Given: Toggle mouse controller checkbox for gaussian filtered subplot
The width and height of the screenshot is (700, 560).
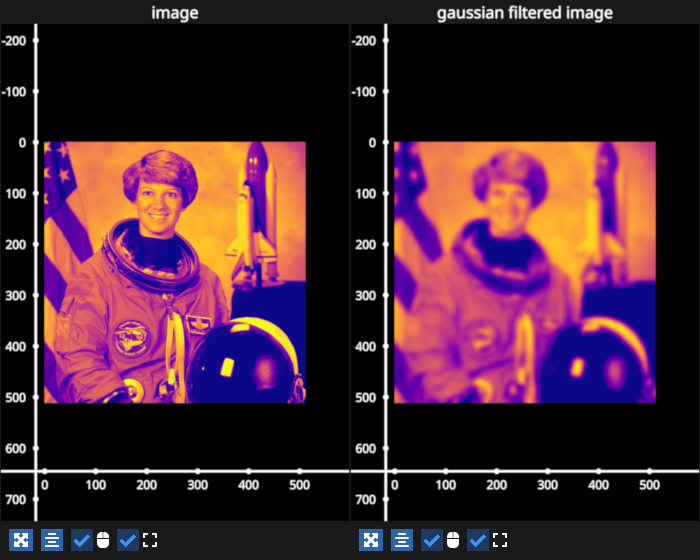Looking at the screenshot, I should (x=432, y=540).
